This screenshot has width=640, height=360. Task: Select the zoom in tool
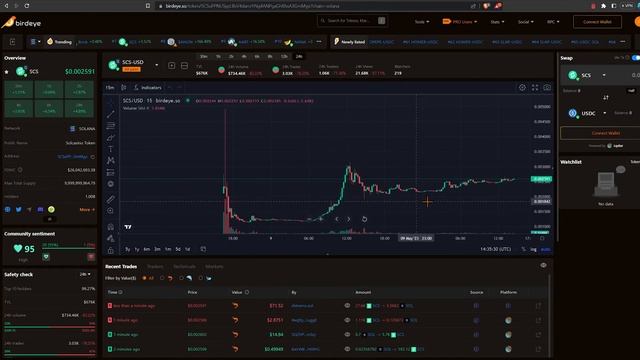click(x=111, y=211)
